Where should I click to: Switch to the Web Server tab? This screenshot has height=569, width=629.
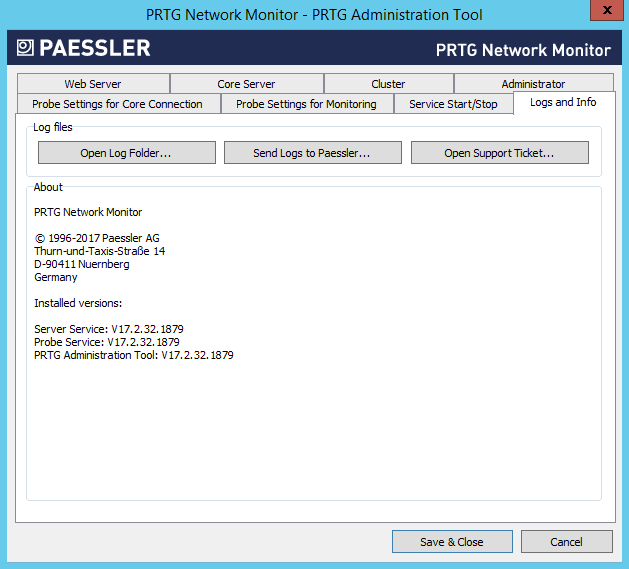click(x=93, y=84)
